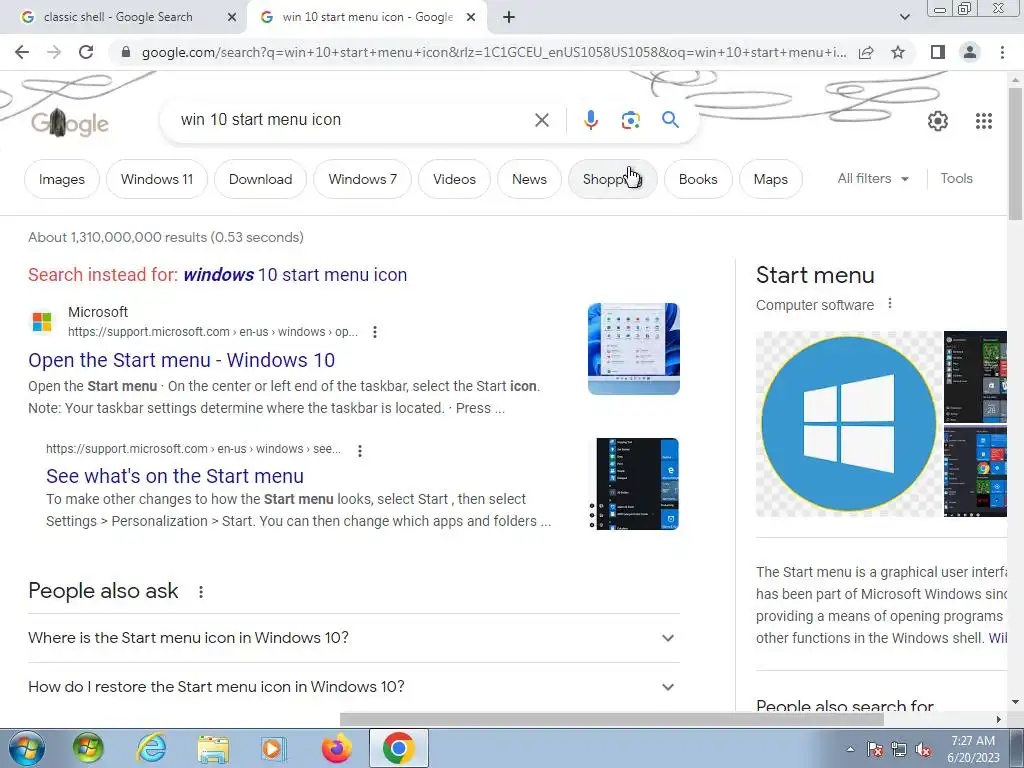Open blue Windows logo image
The image size is (1024, 768).
coord(848,424)
